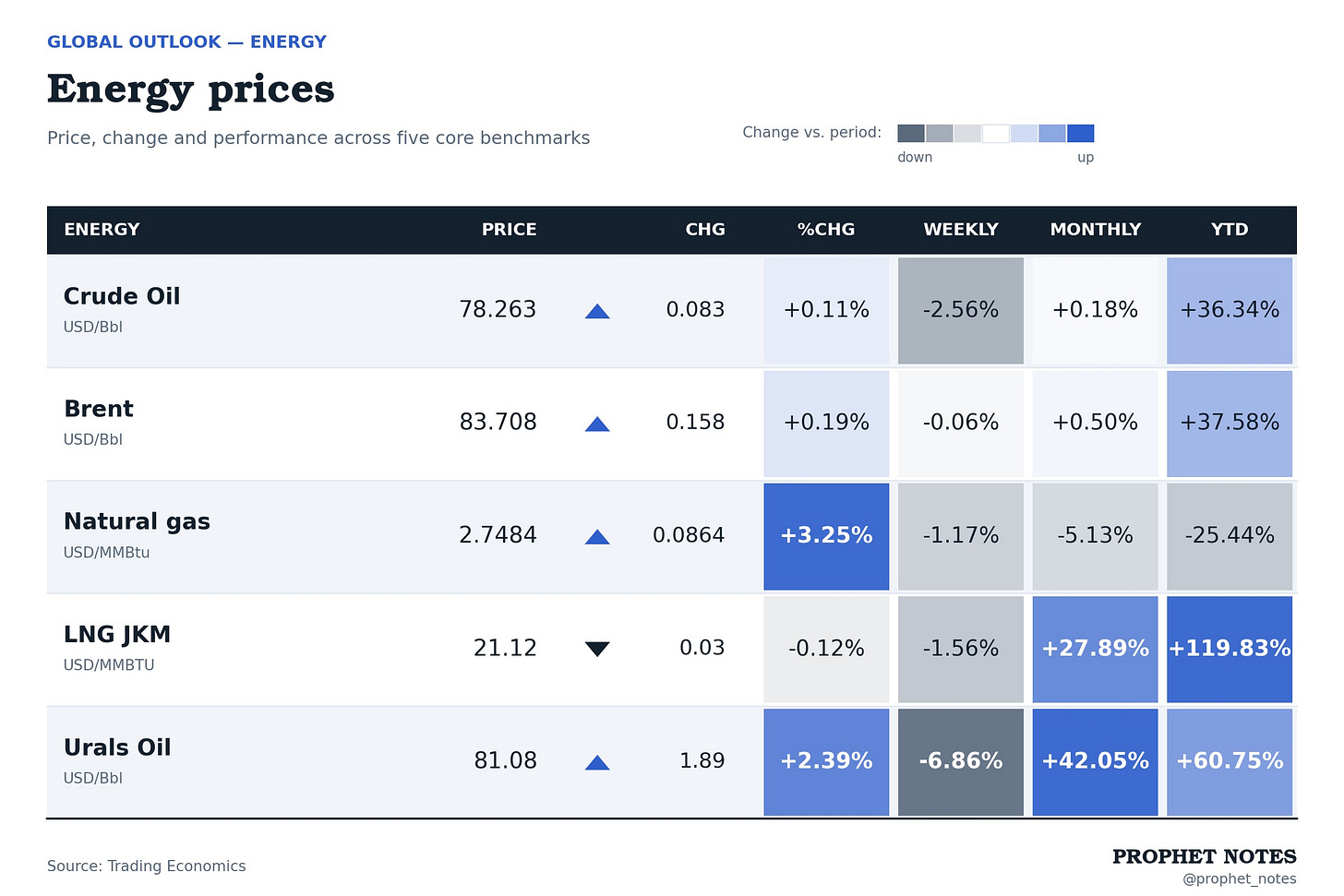Click the Brent blue up triangle
This screenshot has width=1344, height=896.
click(597, 424)
